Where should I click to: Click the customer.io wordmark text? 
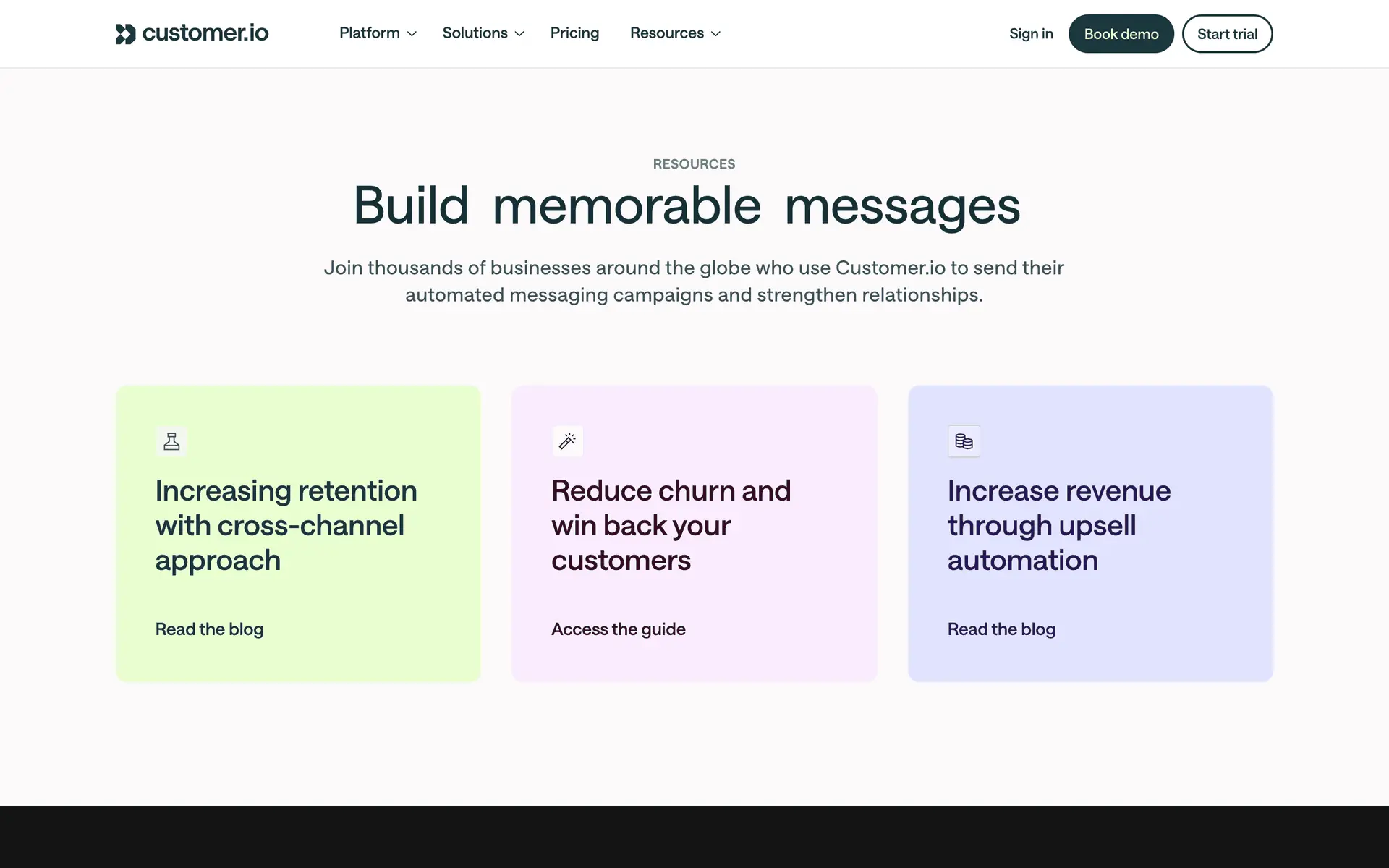coord(205,33)
